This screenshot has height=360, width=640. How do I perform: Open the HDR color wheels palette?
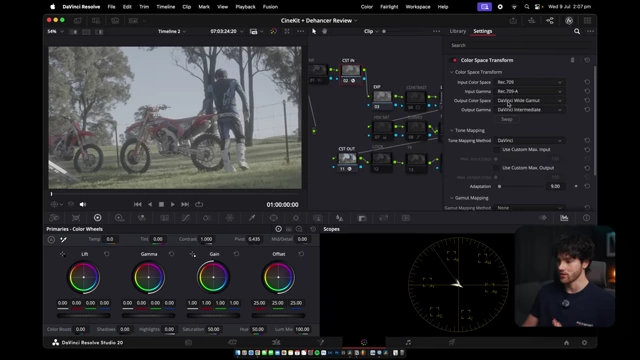tap(120, 218)
